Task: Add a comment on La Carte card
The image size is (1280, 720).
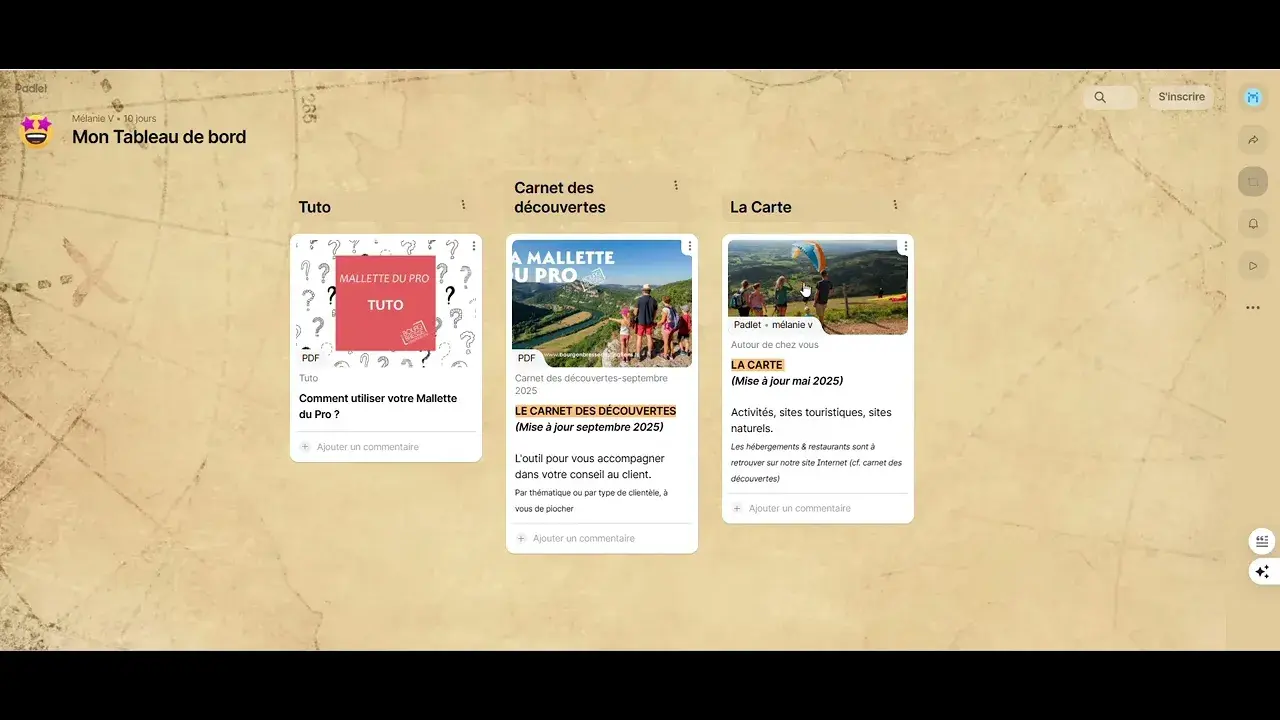Action: [799, 508]
